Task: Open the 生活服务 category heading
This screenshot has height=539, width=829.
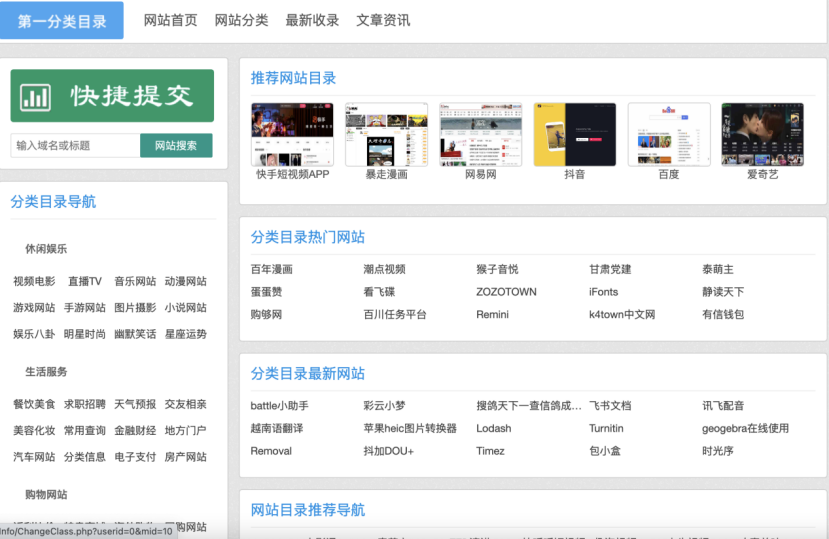Action: pos(46,372)
